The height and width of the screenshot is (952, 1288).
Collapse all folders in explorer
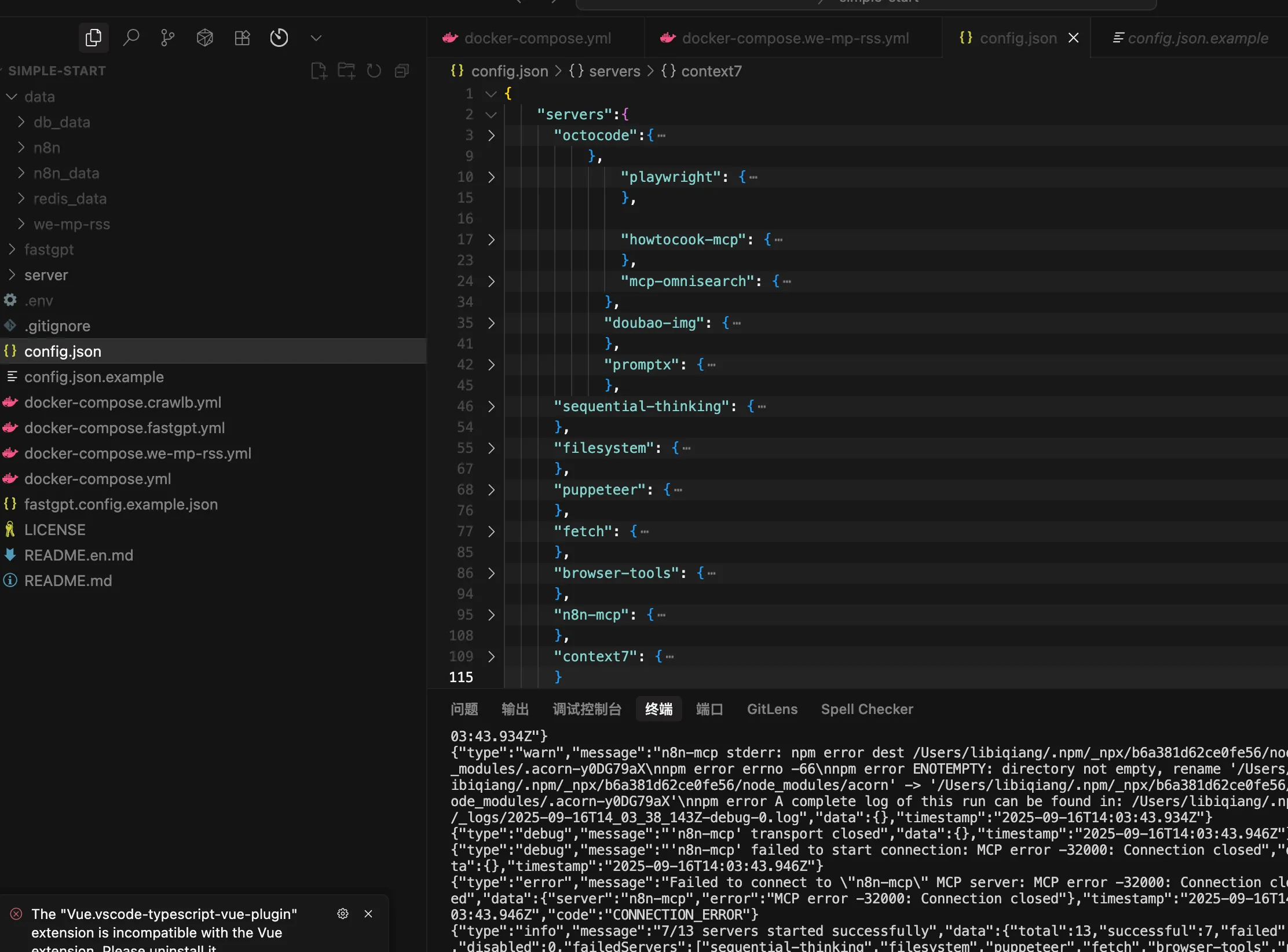(x=402, y=71)
